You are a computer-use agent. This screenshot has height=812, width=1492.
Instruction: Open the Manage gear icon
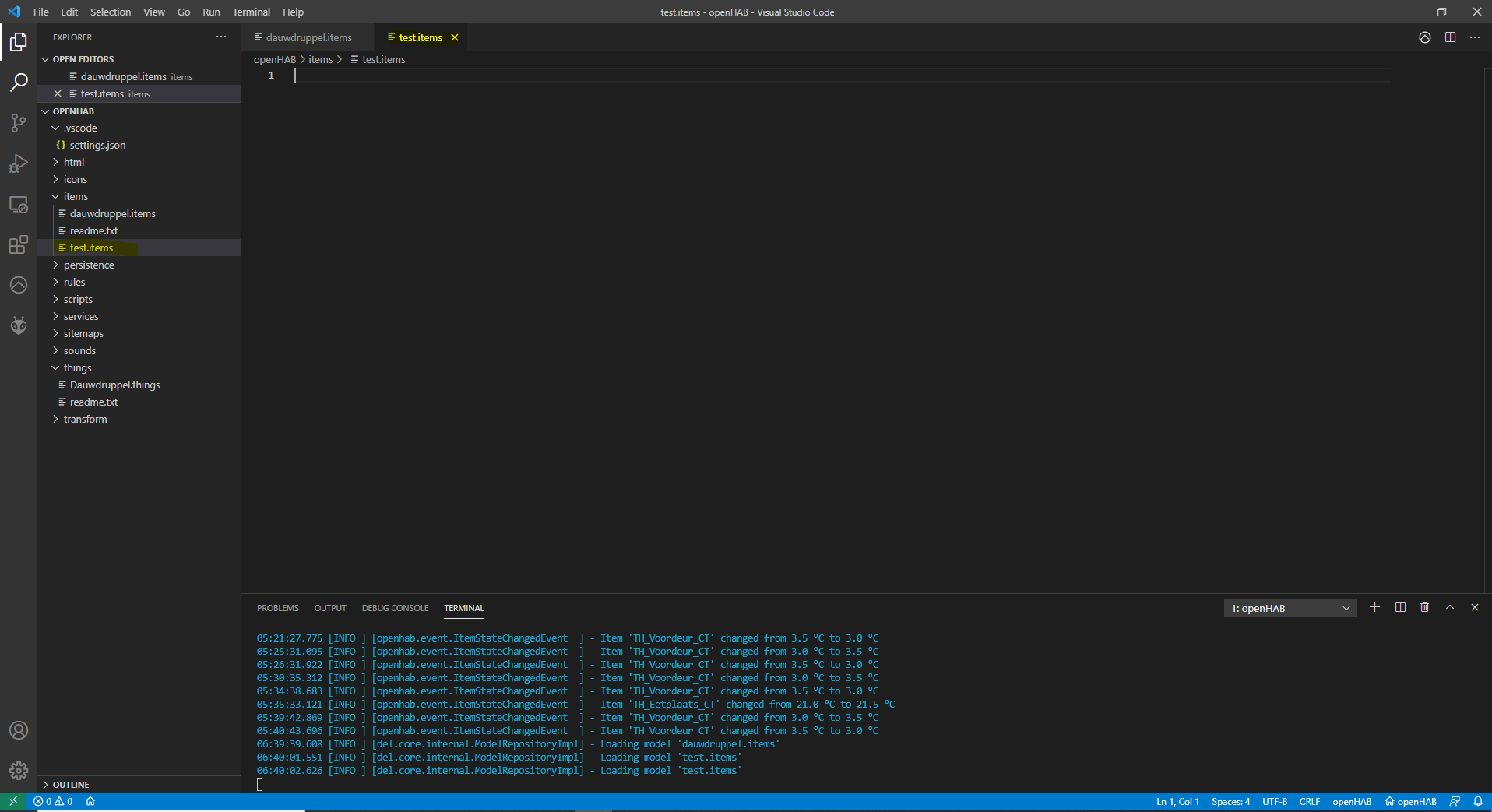(x=19, y=771)
